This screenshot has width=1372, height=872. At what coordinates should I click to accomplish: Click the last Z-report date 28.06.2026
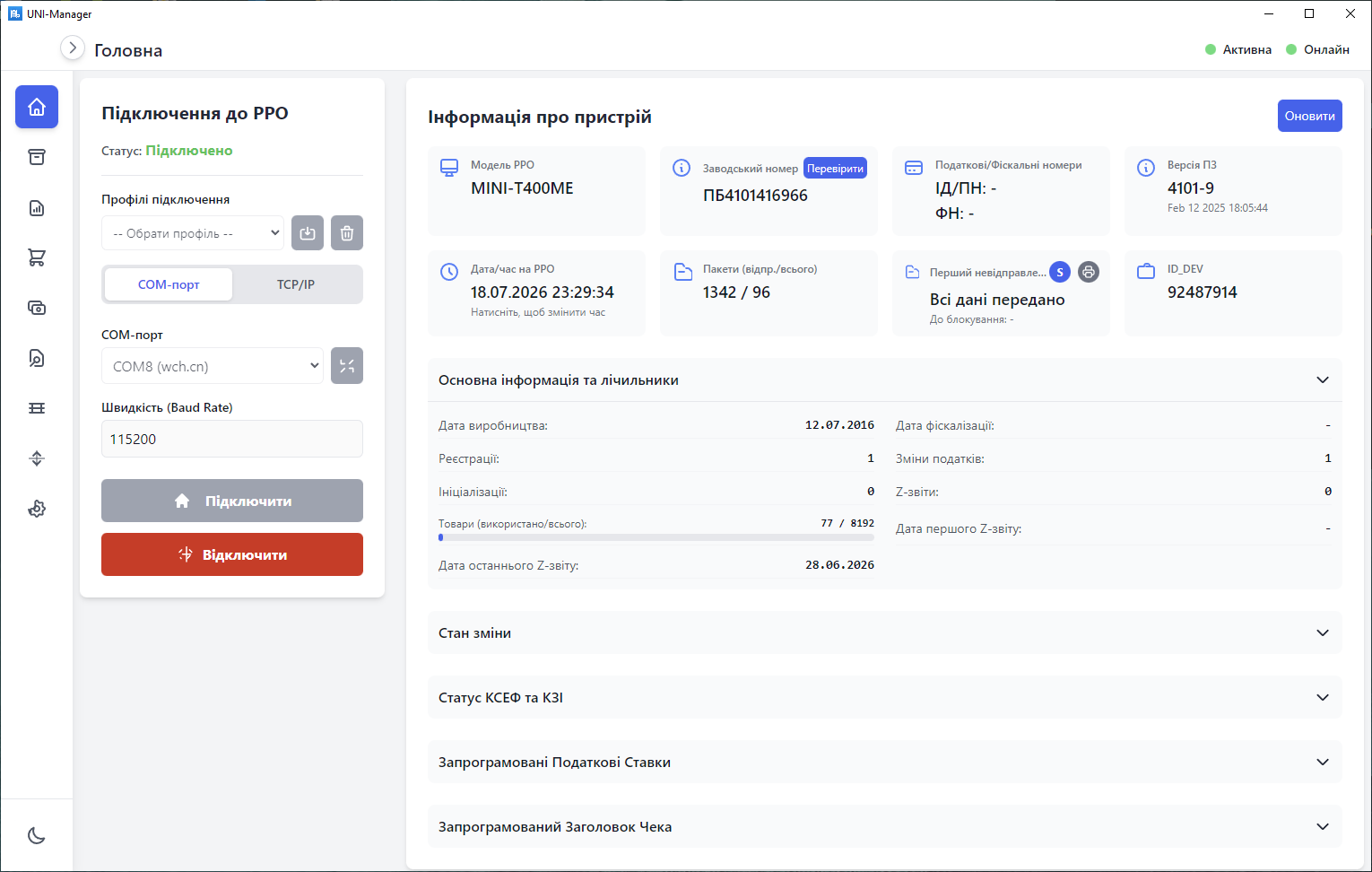click(x=839, y=565)
